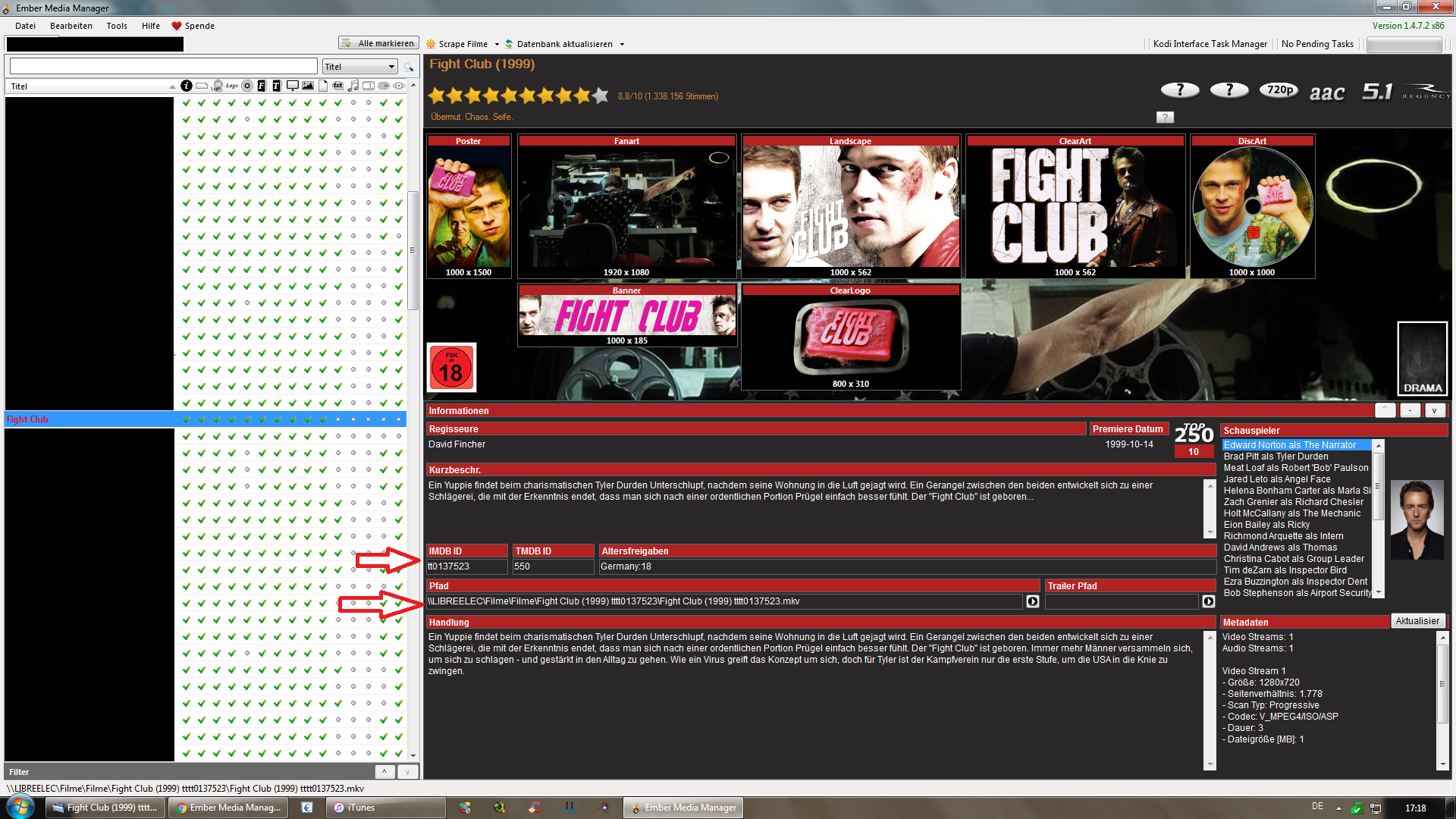Open iTunes from the Windows taskbar
The image size is (1456, 819).
(385, 808)
